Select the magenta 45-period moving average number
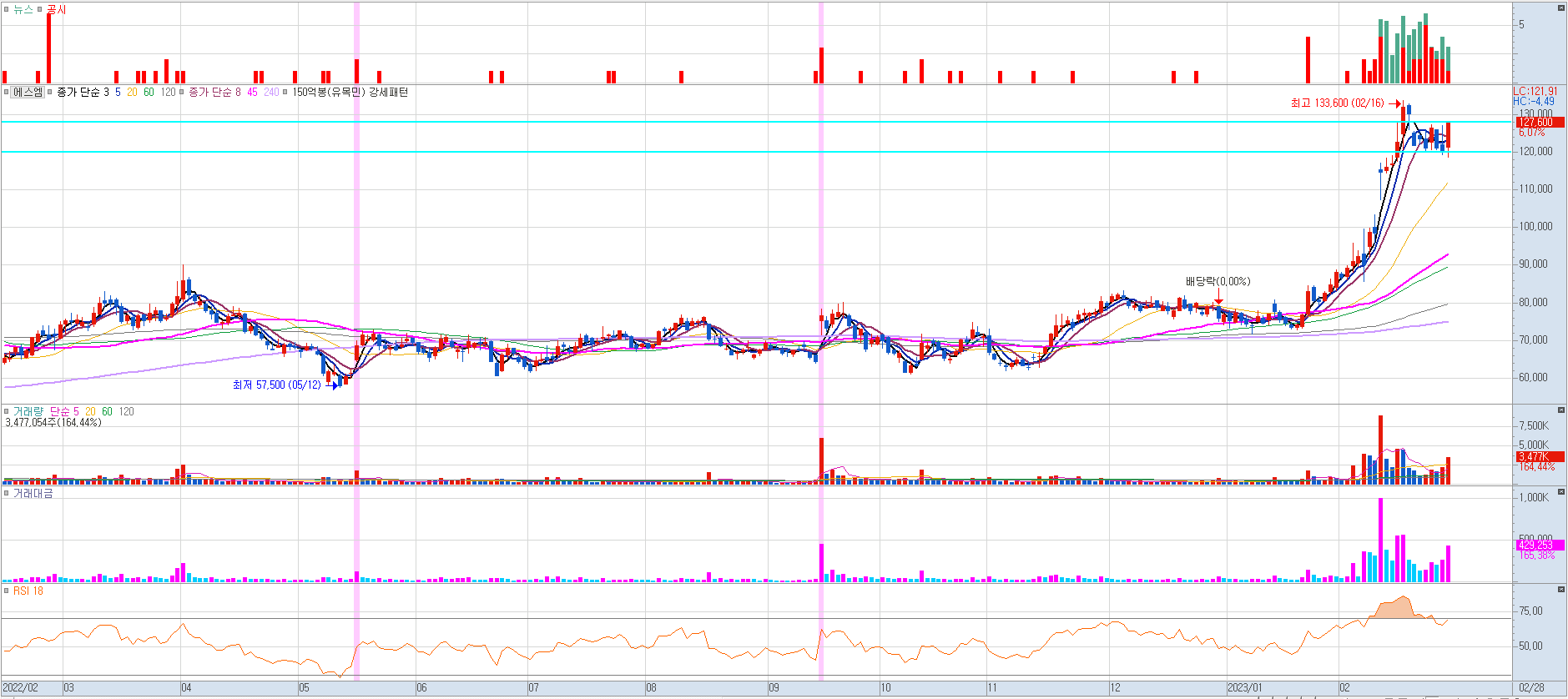This screenshot has width=1568, height=699. click(x=252, y=92)
